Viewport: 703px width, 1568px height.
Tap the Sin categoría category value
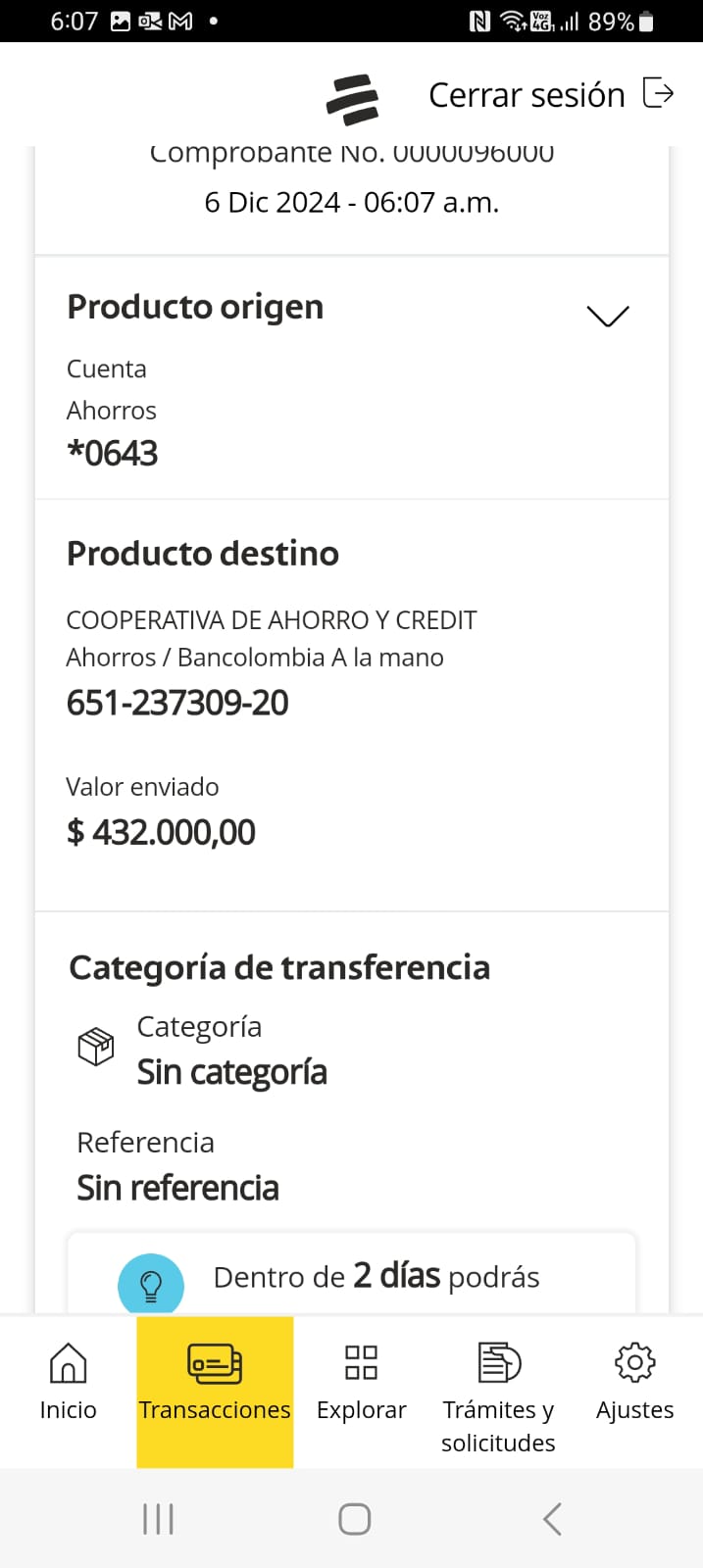(232, 1072)
